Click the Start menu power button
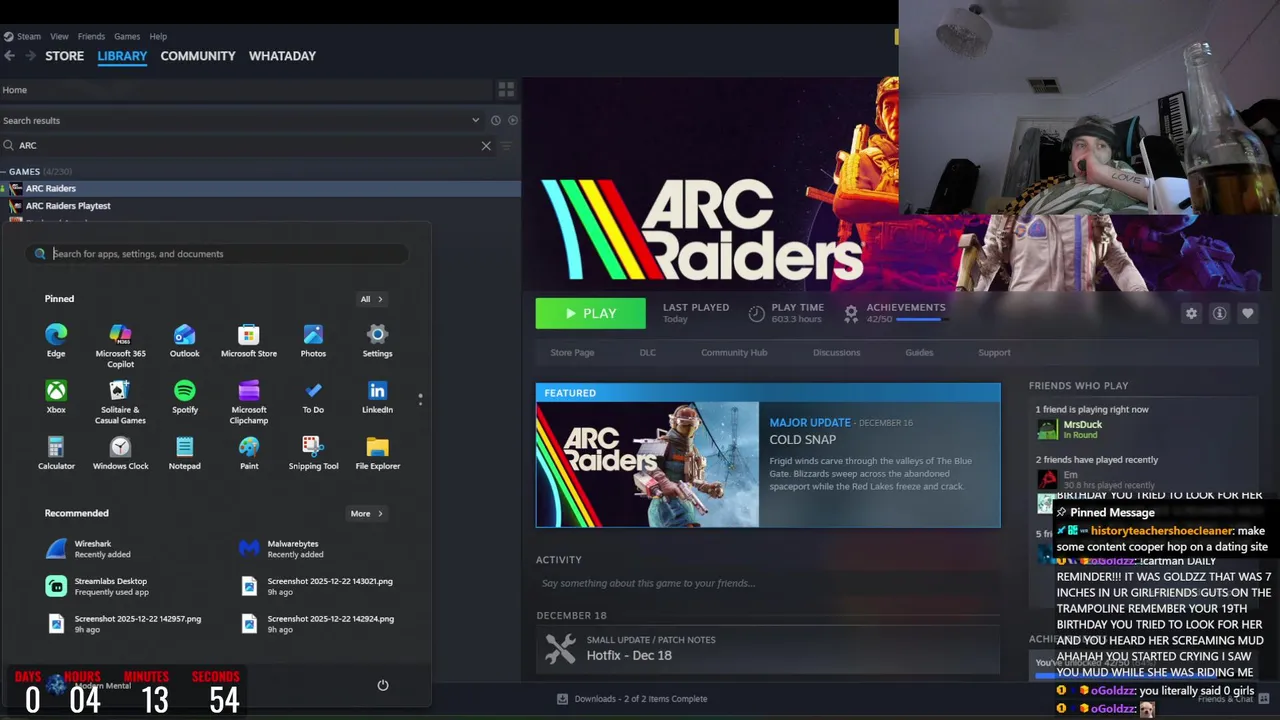The image size is (1280, 720). pos(382,685)
